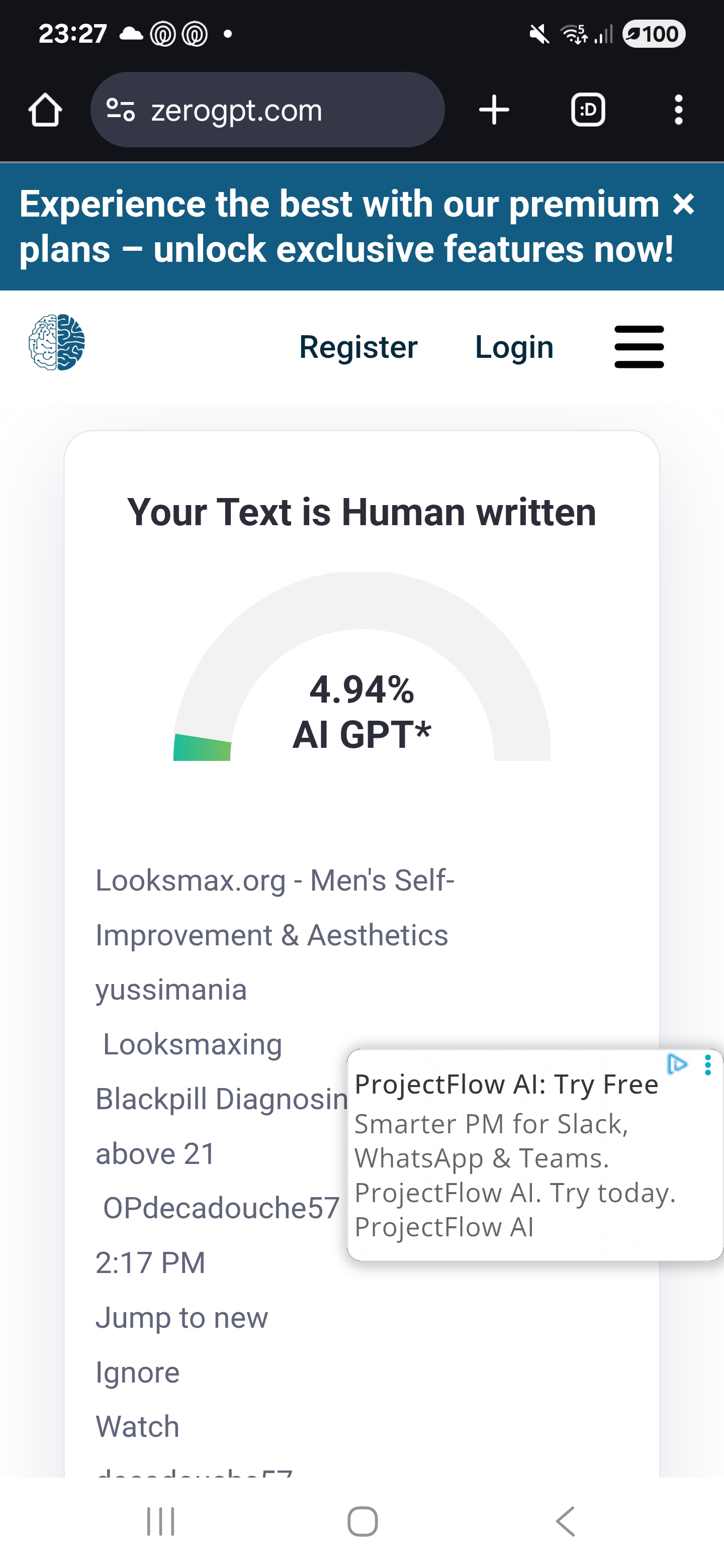Click the "Your Text is Human written" heading
Image resolution: width=724 pixels, height=1568 pixels.
[361, 512]
